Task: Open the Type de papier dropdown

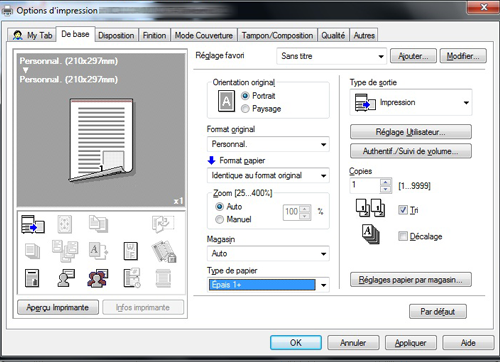Action: tap(268, 285)
